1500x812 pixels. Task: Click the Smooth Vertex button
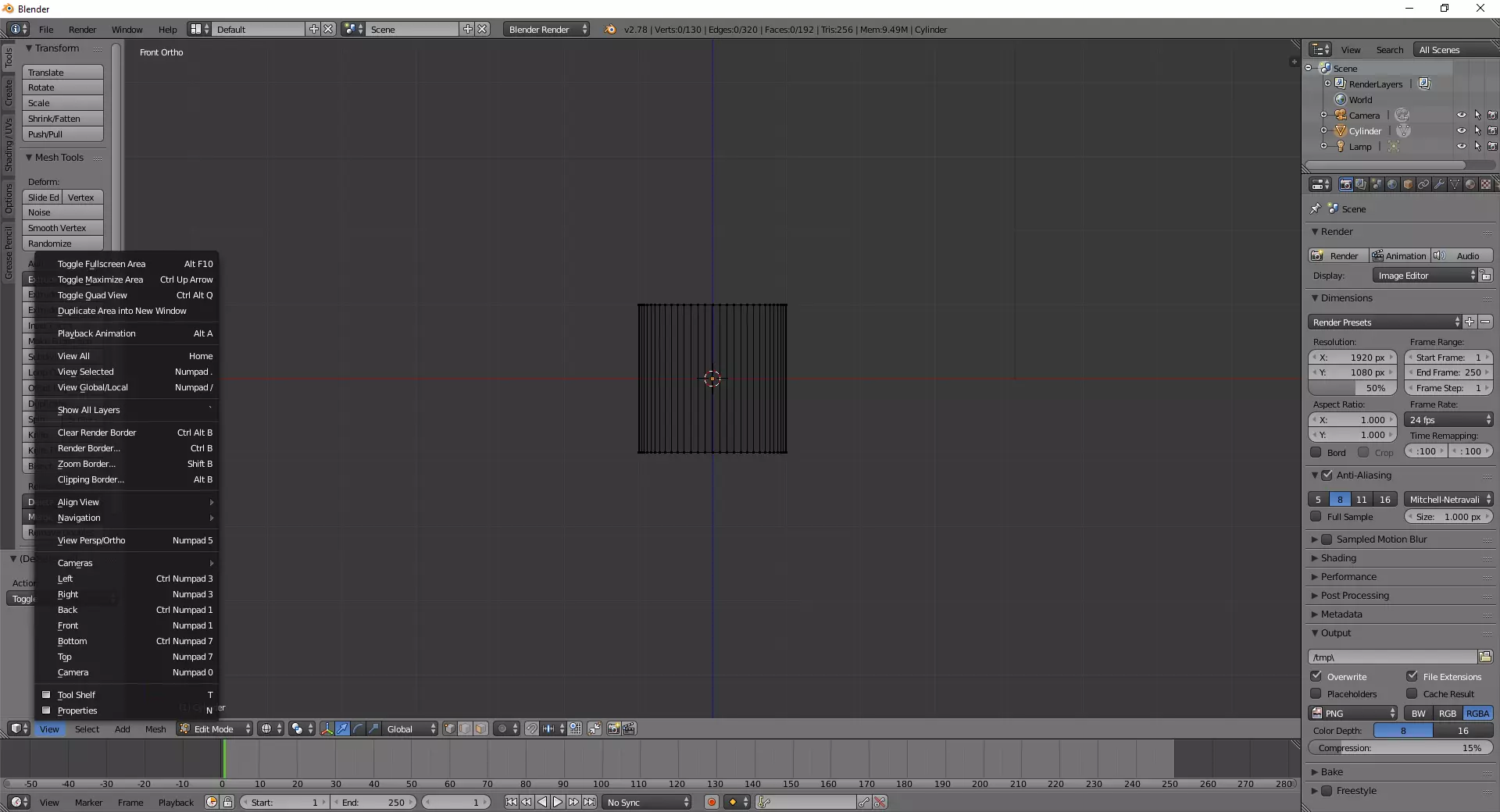[x=62, y=228]
